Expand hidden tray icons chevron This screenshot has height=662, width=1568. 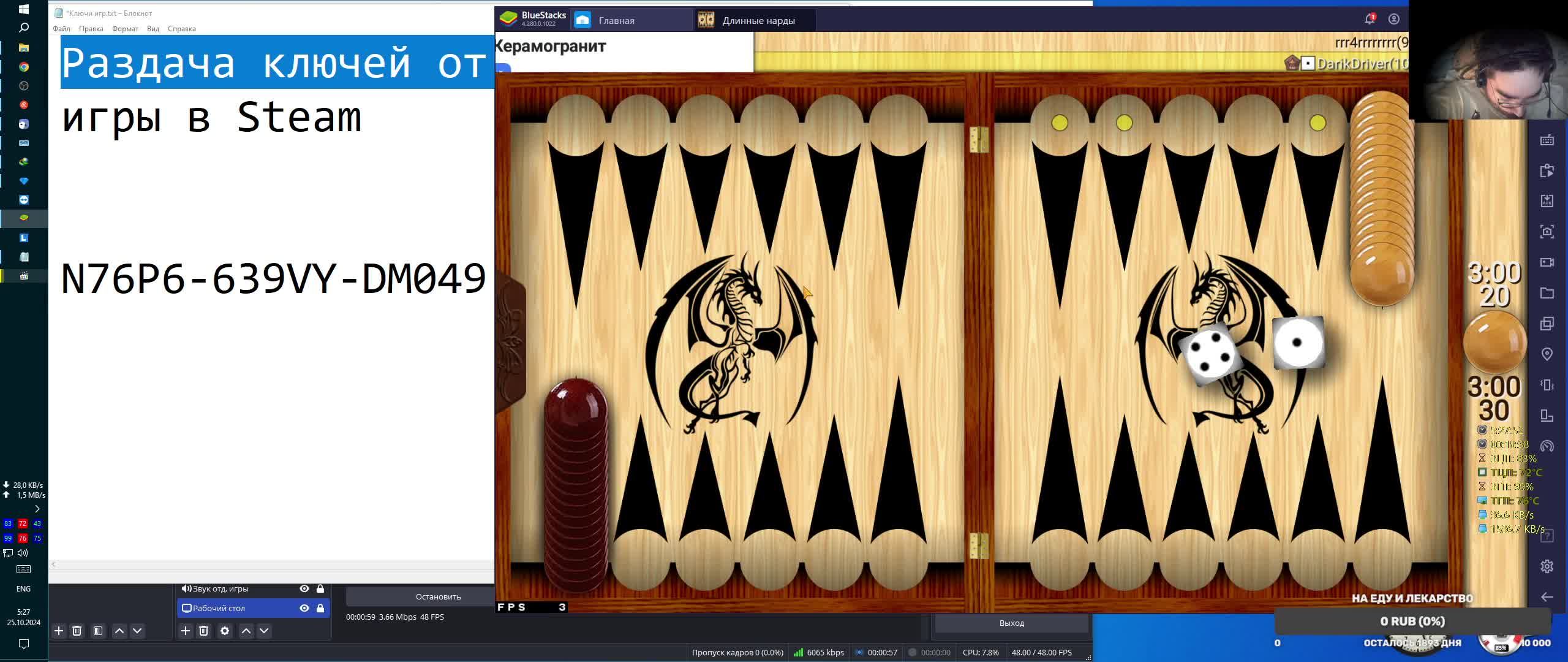pyautogui.click(x=37, y=509)
